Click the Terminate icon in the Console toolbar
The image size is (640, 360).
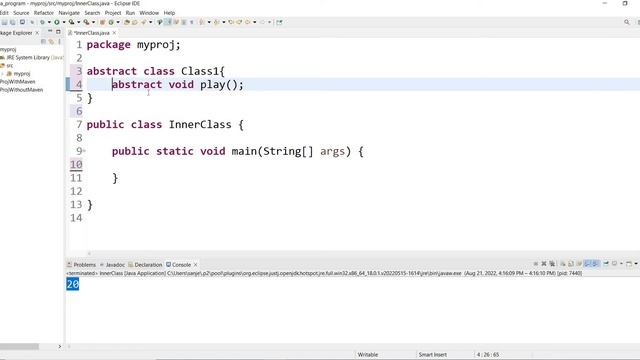pyautogui.click(x=536, y=264)
